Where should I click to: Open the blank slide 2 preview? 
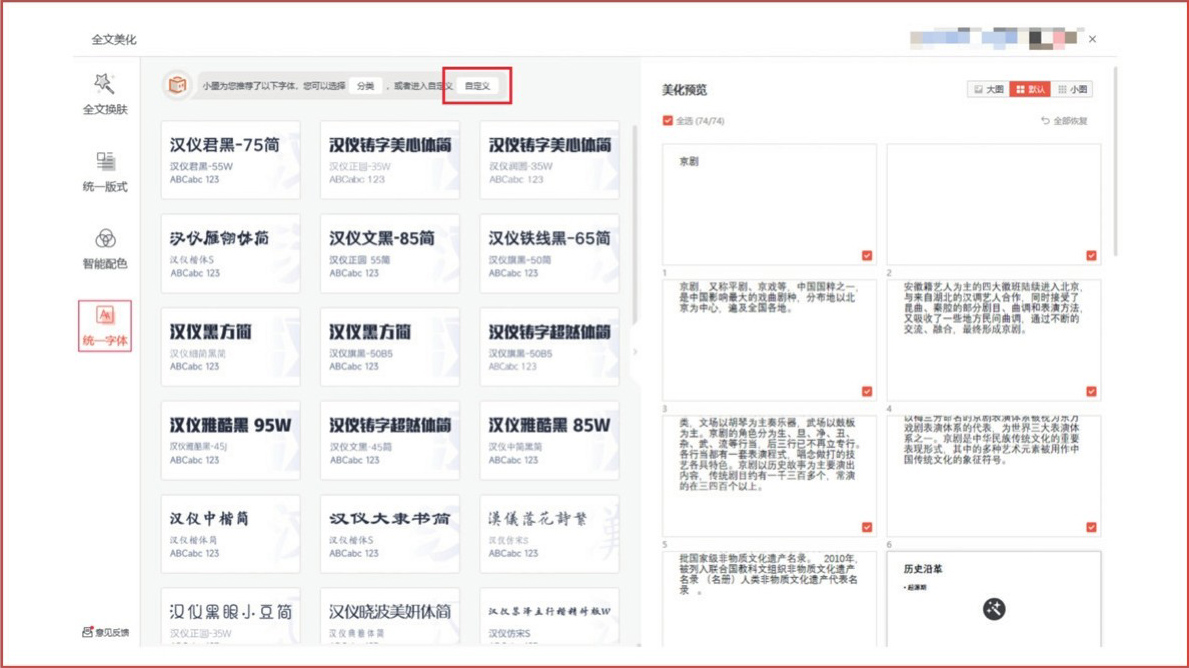tap(993, 204)
